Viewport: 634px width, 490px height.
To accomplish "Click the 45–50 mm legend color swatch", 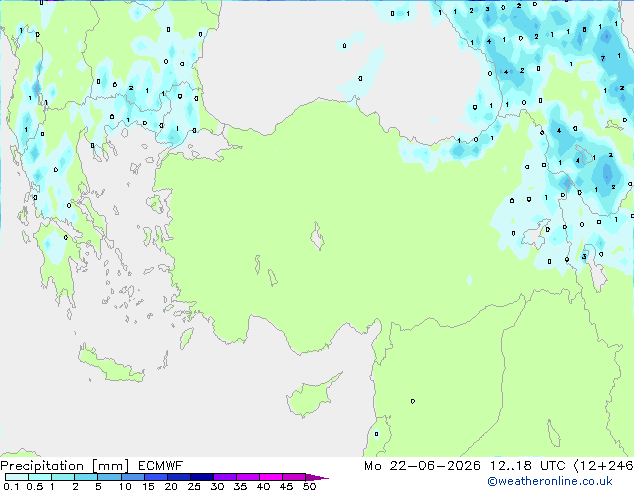I will coord(294,477).
